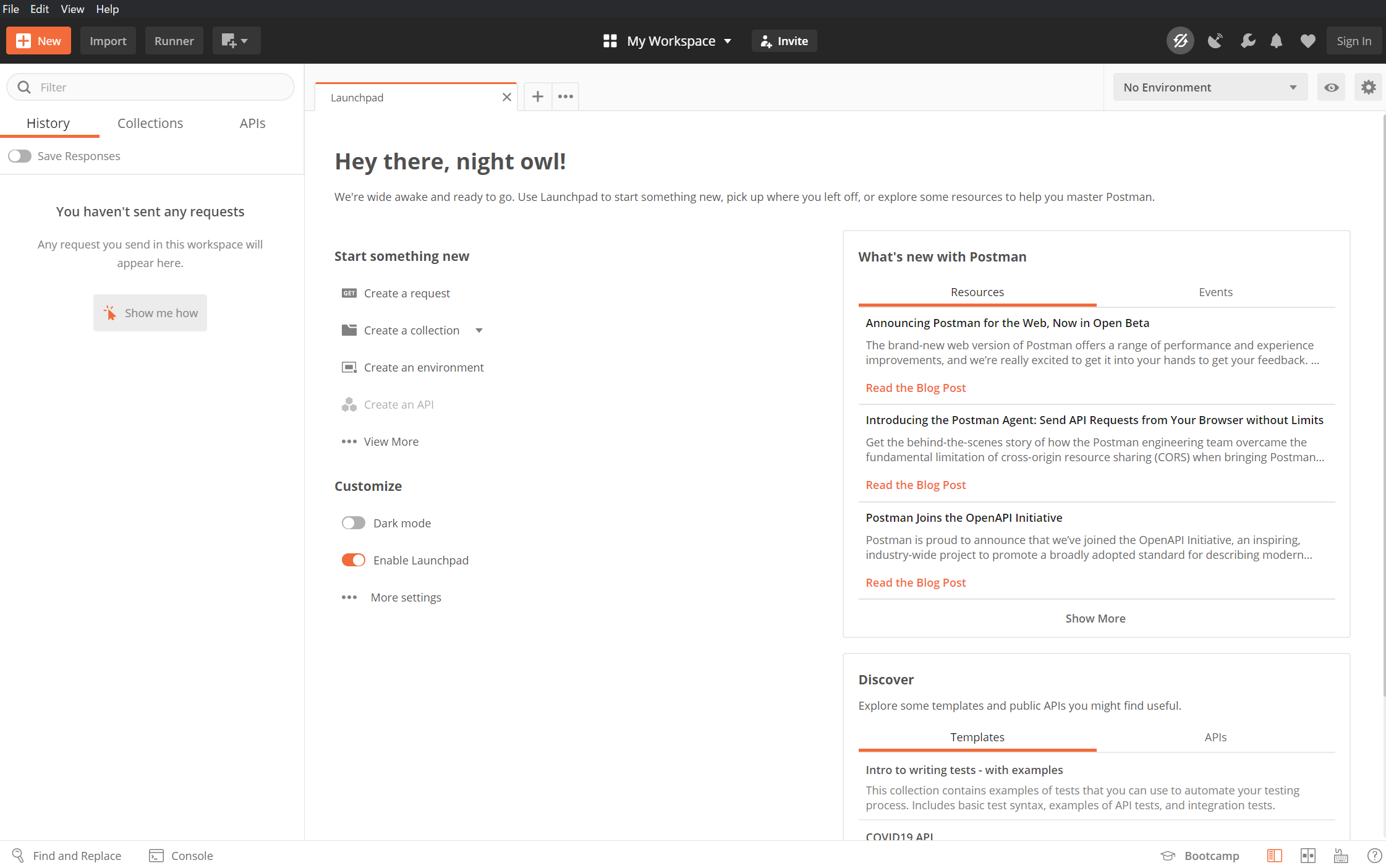Toggle Save Responses switch
Viewport: 1386px width, 868px height.
(x=20, y=156)
